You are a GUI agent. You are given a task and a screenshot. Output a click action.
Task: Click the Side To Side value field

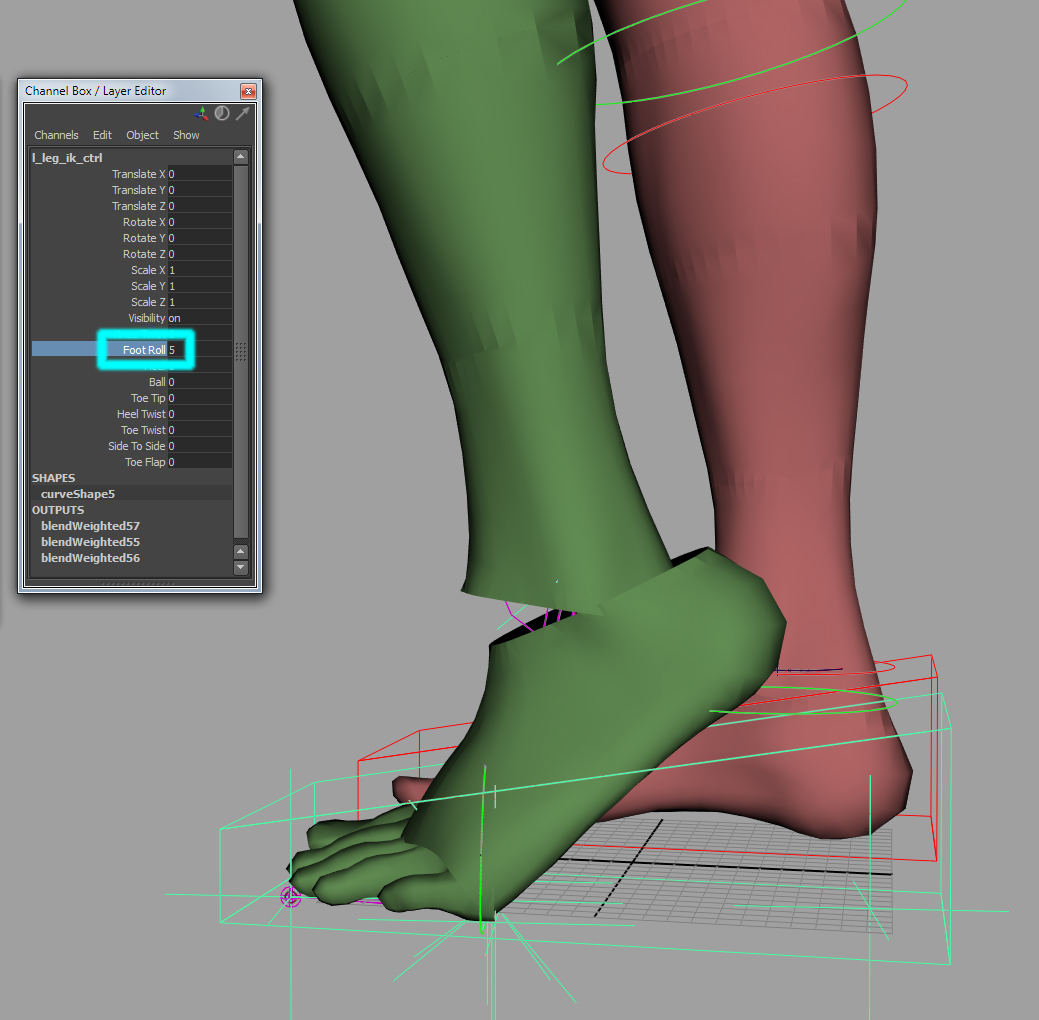click(199, 446)
